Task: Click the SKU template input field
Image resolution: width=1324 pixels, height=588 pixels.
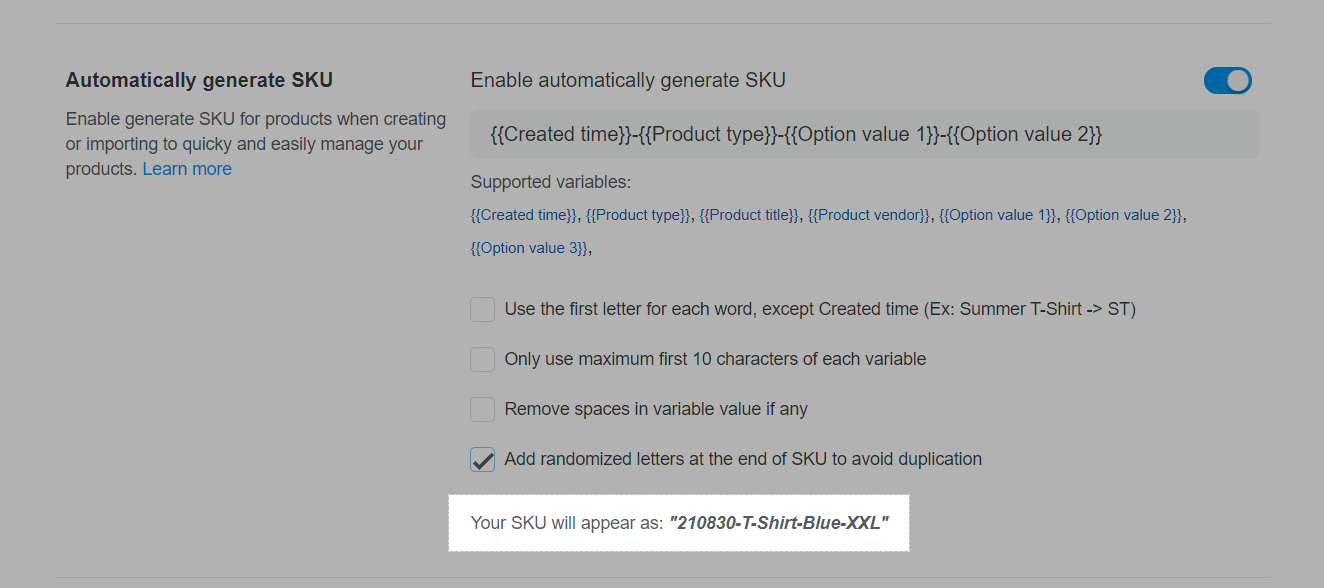Action: 864,134
